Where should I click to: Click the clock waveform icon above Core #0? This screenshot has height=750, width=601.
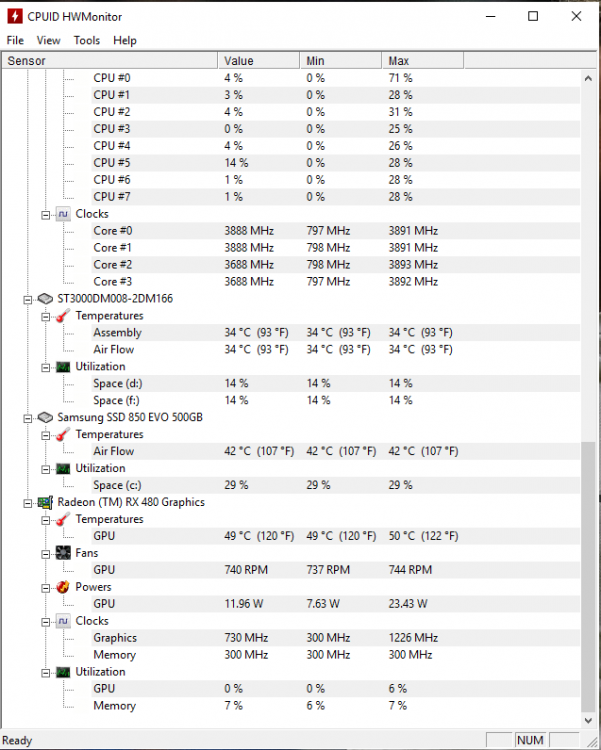pyautogui.click(x=63, y=214)
